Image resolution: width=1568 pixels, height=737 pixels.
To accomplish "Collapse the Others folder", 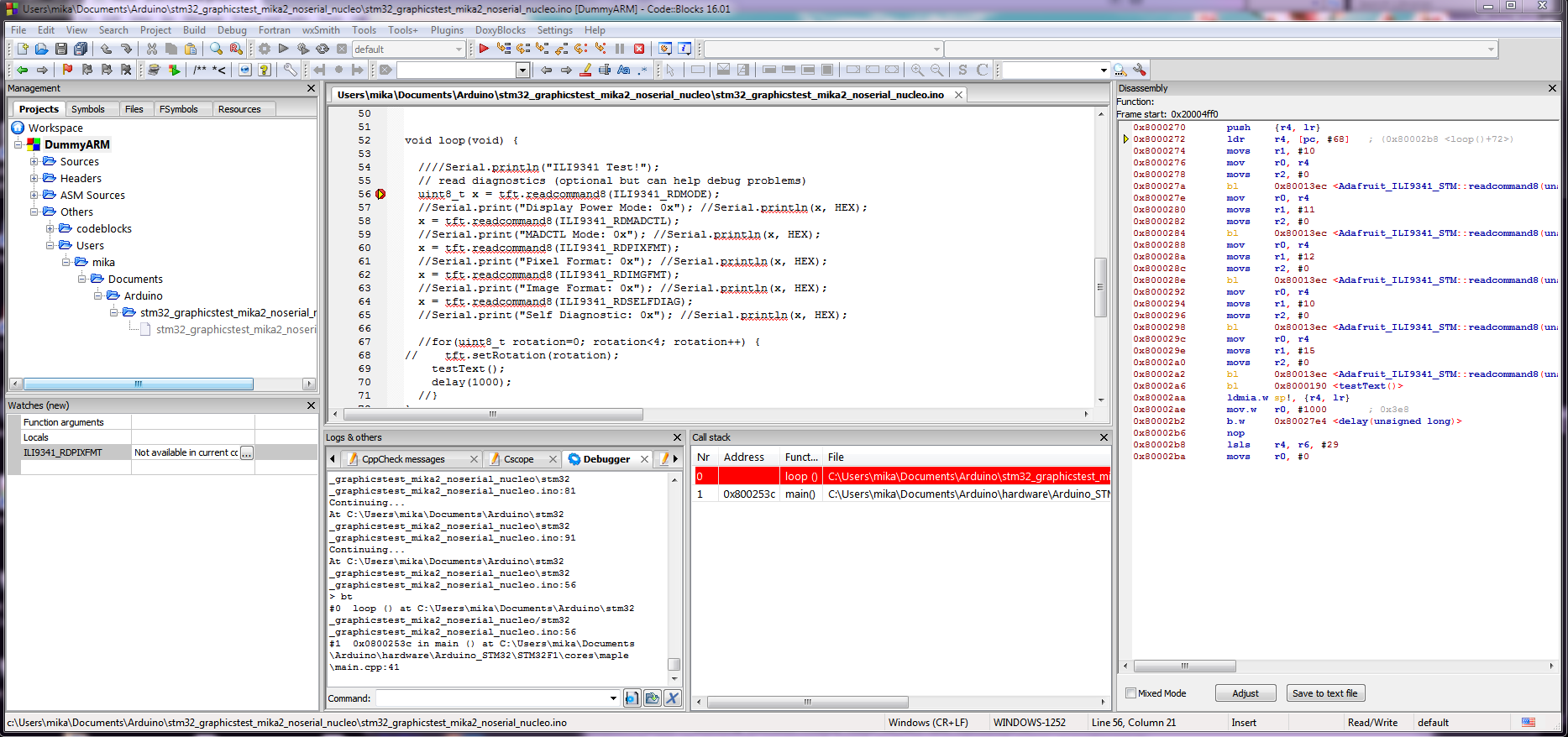I will pos(34,212).
